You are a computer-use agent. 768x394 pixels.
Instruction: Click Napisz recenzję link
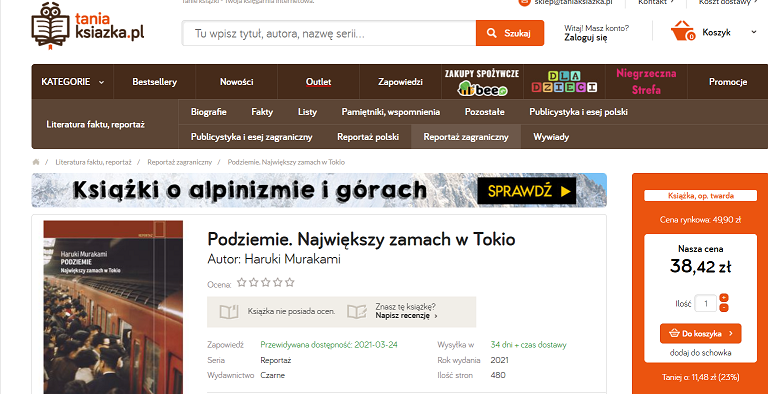tap(406, 316)
